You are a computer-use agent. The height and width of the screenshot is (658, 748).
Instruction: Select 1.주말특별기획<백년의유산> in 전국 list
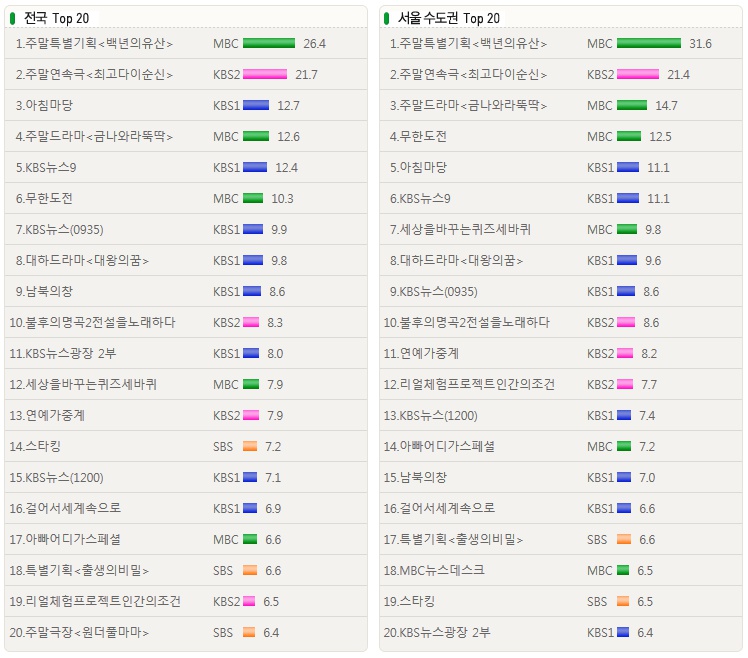point(94,43)
